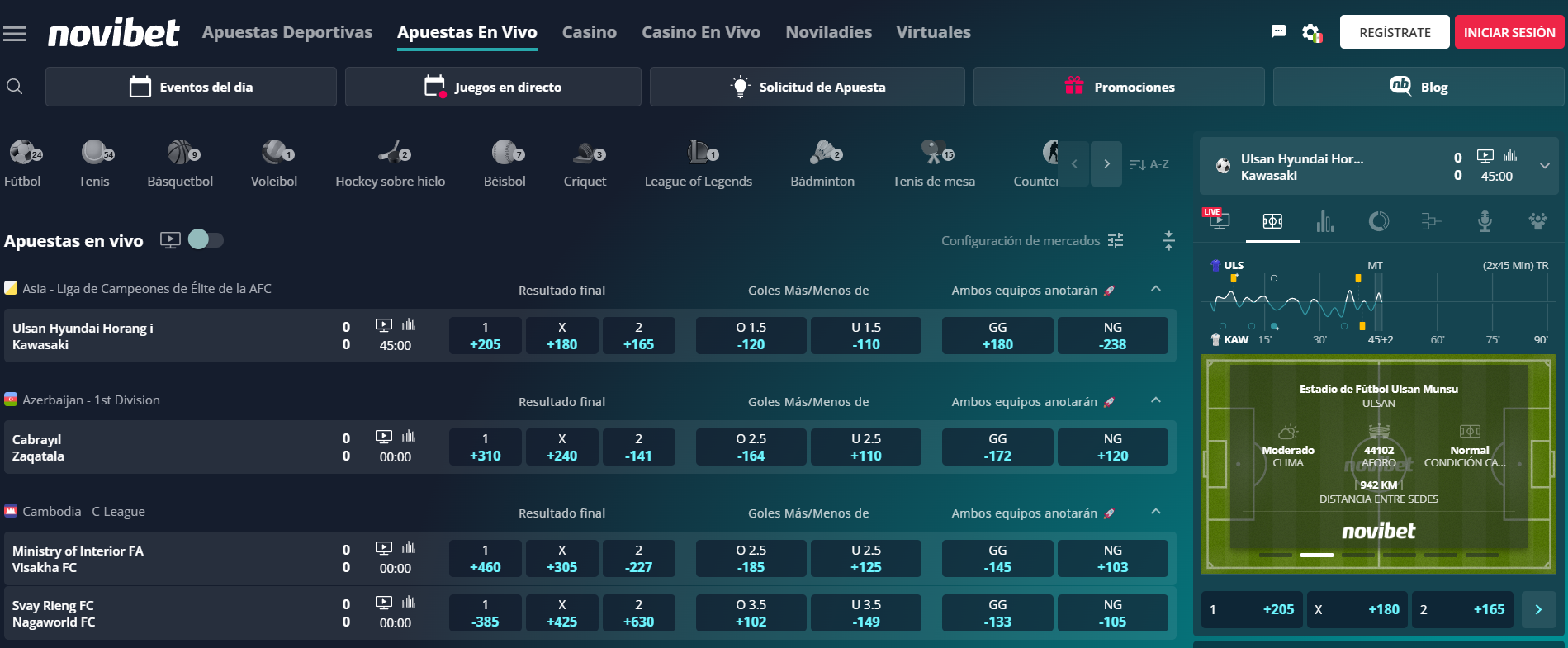Collapse Azerbaijan 1st Division section

(x=1156, y=400)
